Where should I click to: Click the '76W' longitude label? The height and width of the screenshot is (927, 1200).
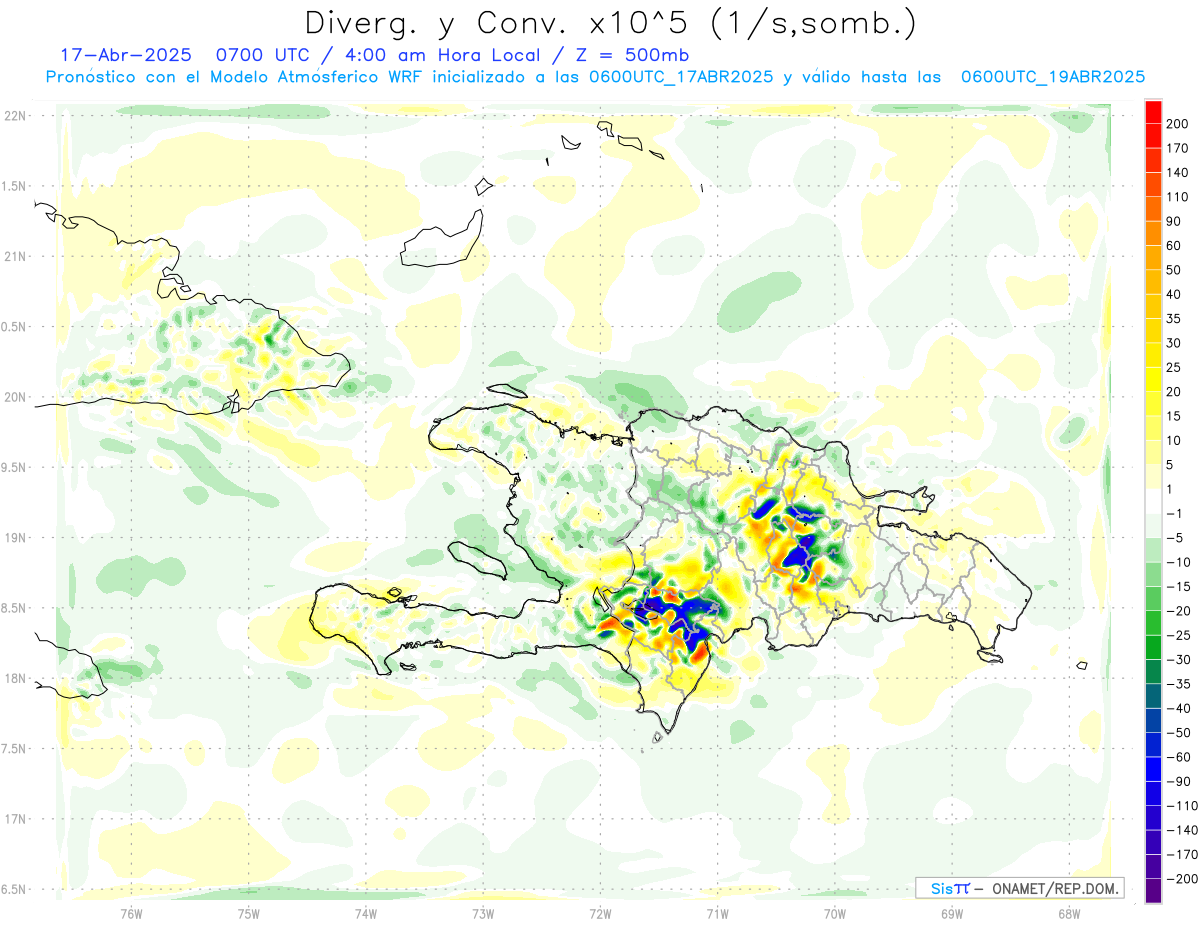click(131, 912)
